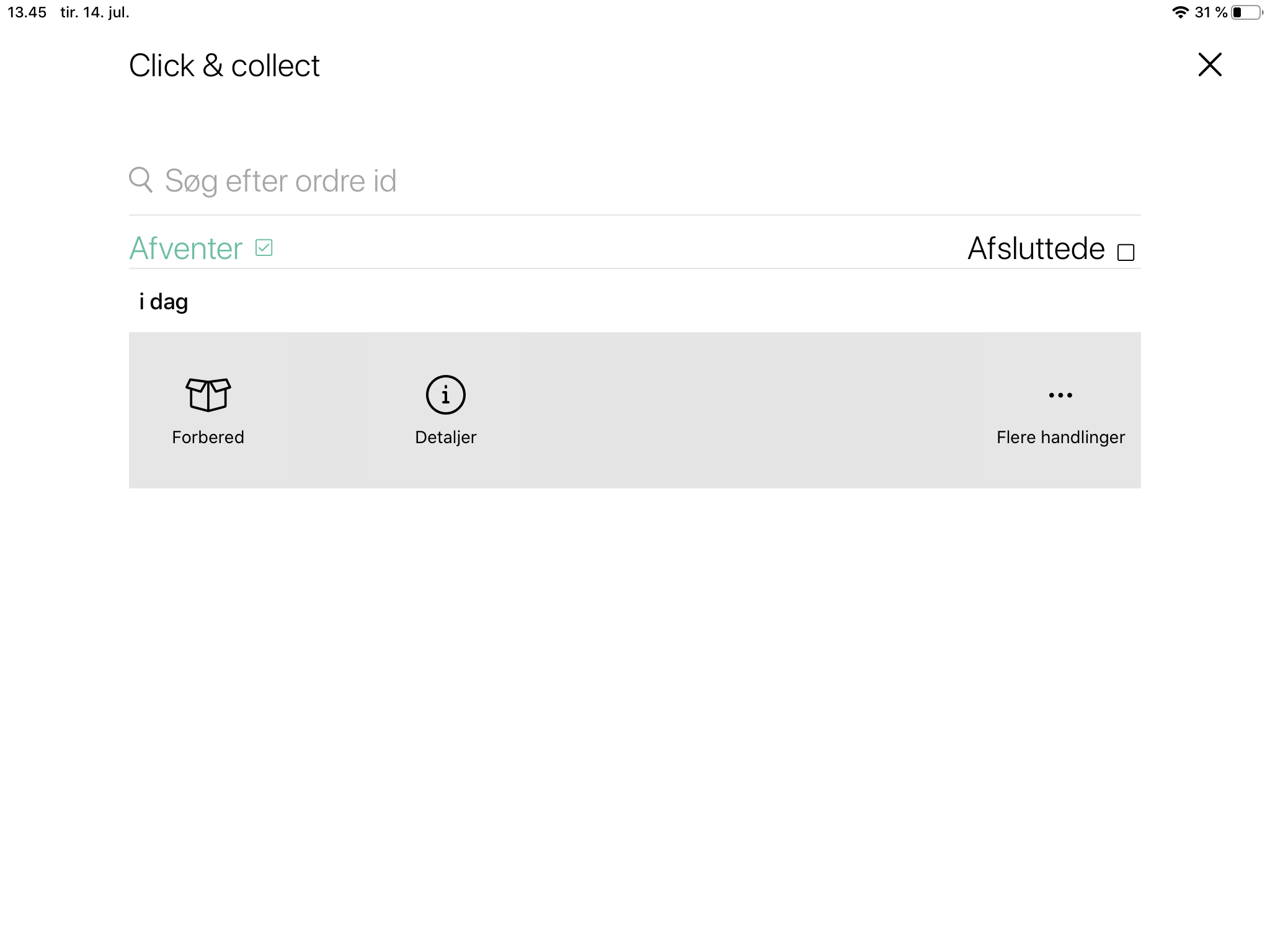This screenshot has height=952, width=1270.
Task: Switch to Afsluttede orders label
Action: tap(1036, 249)
